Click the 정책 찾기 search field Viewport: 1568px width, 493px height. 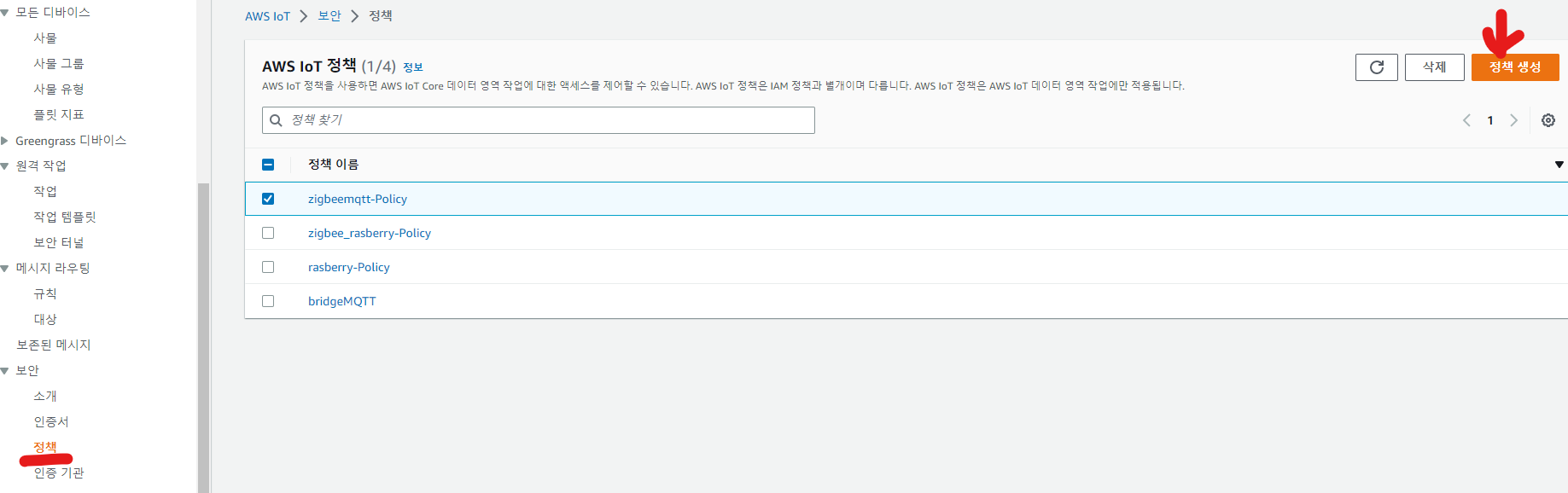[539, 120]
